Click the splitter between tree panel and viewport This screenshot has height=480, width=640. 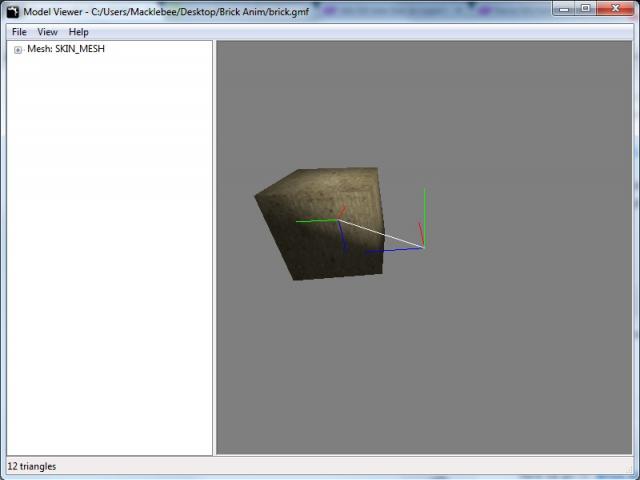pos(214,250)
